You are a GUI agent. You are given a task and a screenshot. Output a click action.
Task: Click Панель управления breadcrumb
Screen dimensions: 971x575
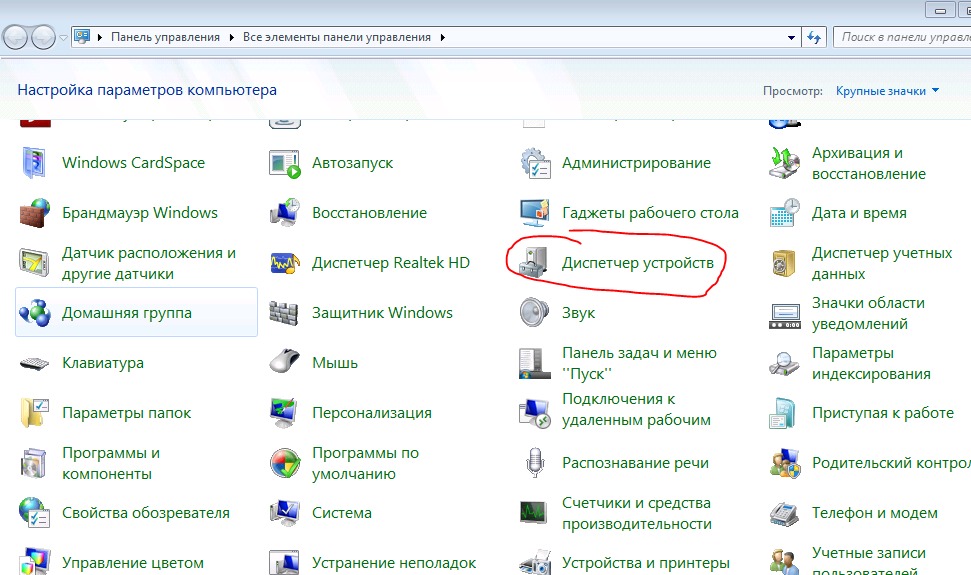pyautogui.click(x=165, y=37)
